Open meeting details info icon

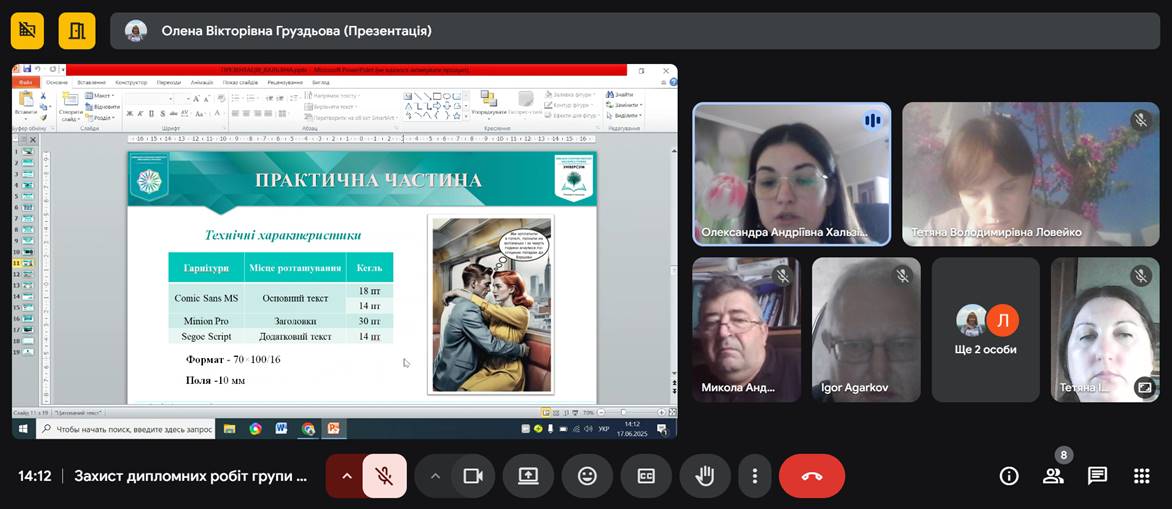1009,476
